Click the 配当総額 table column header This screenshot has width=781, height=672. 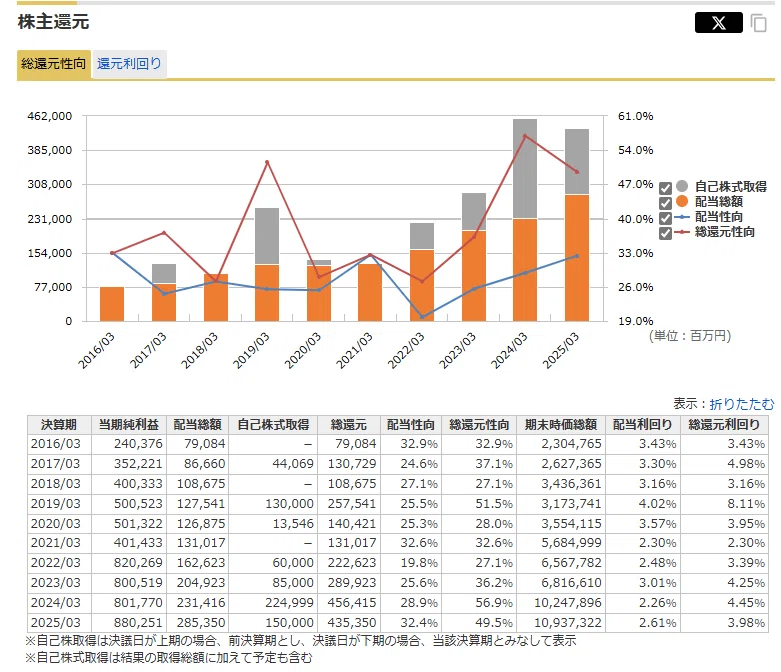[x=197, y=425]
